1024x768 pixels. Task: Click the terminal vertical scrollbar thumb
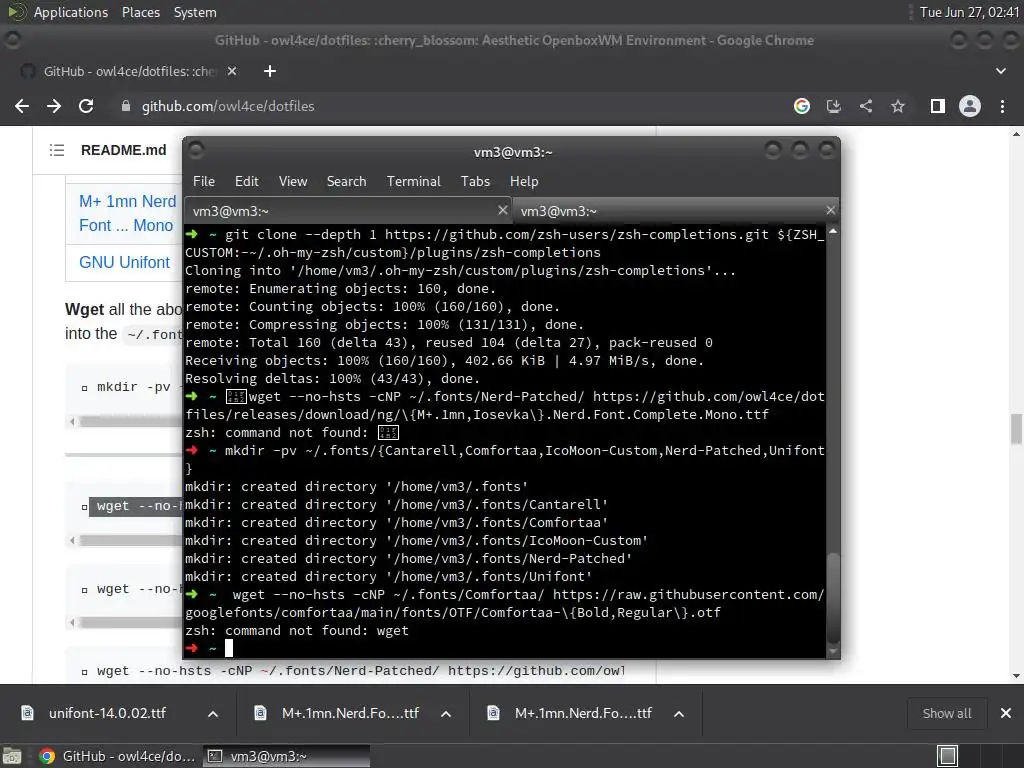pos(833,598)
